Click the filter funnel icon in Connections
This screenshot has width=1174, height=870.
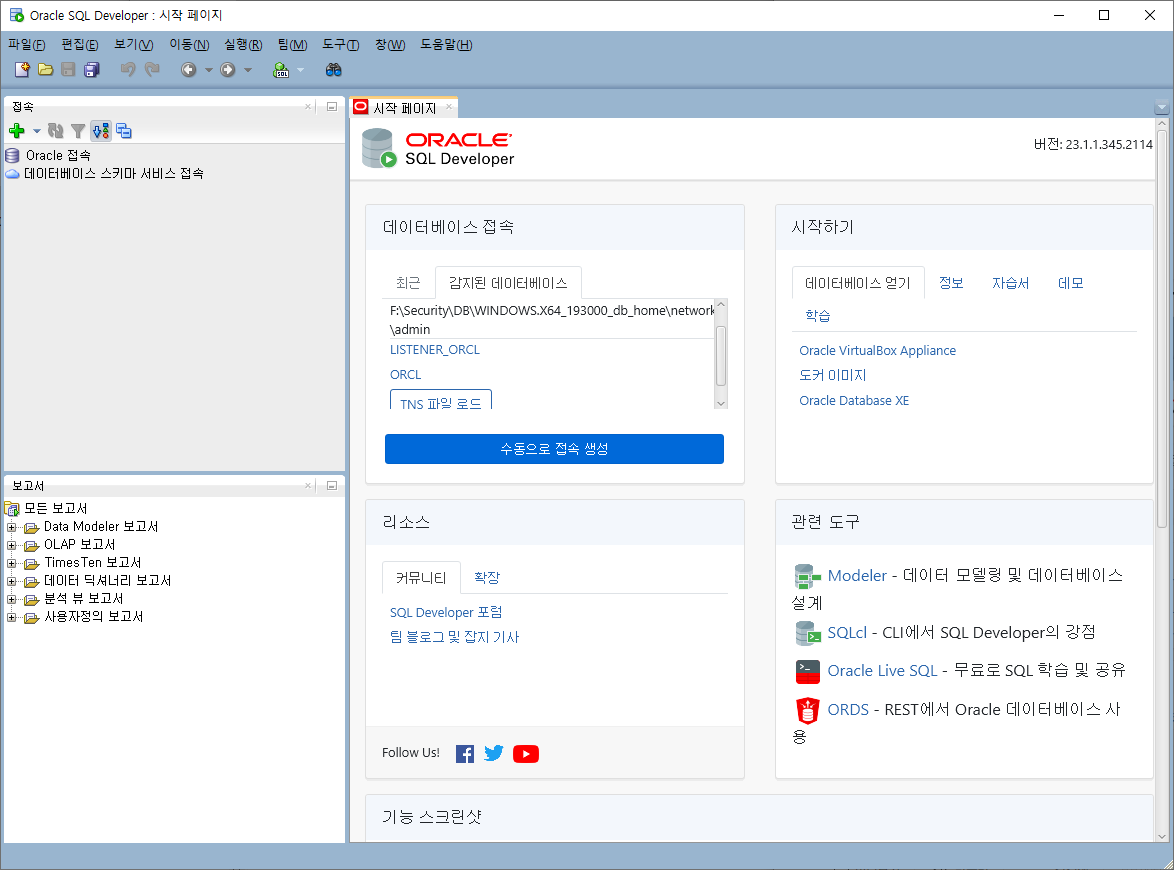tap(78, 131)
